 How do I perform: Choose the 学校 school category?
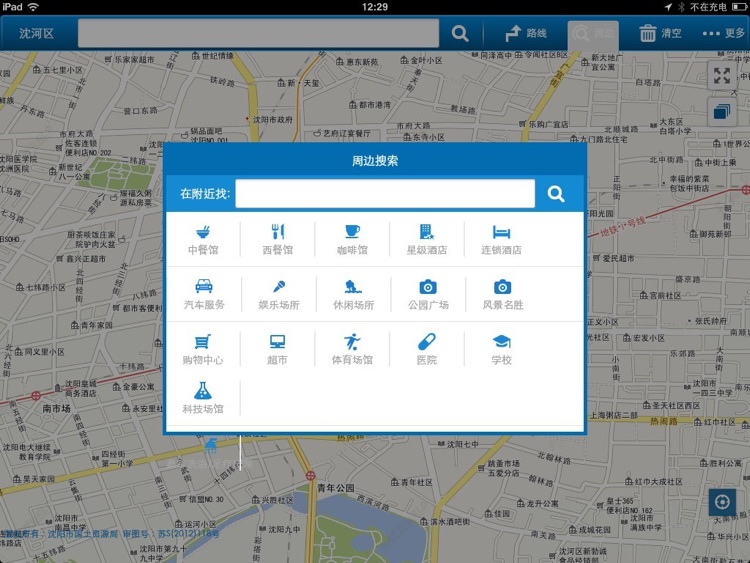point(501,349)
